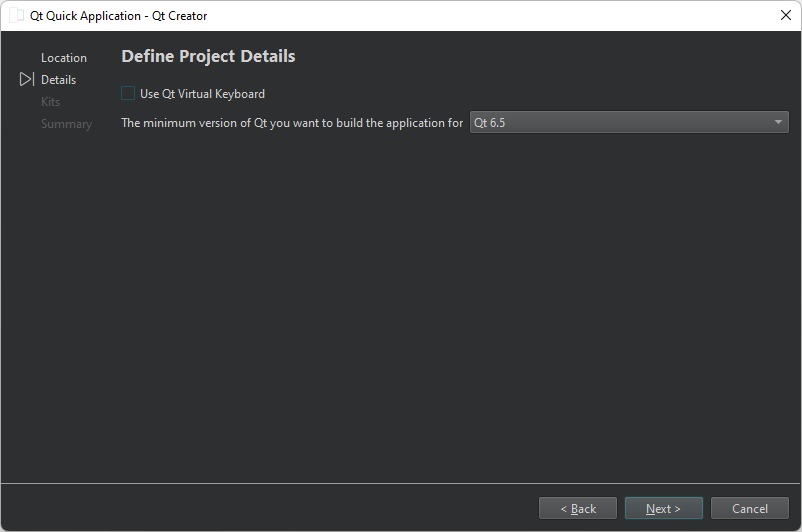The height and width of the screenshot is (532, 802).
Task: Enable the Use Qt Virtual Keyboard checkbox
Action: pyautogui.click(x=128, y=94)
